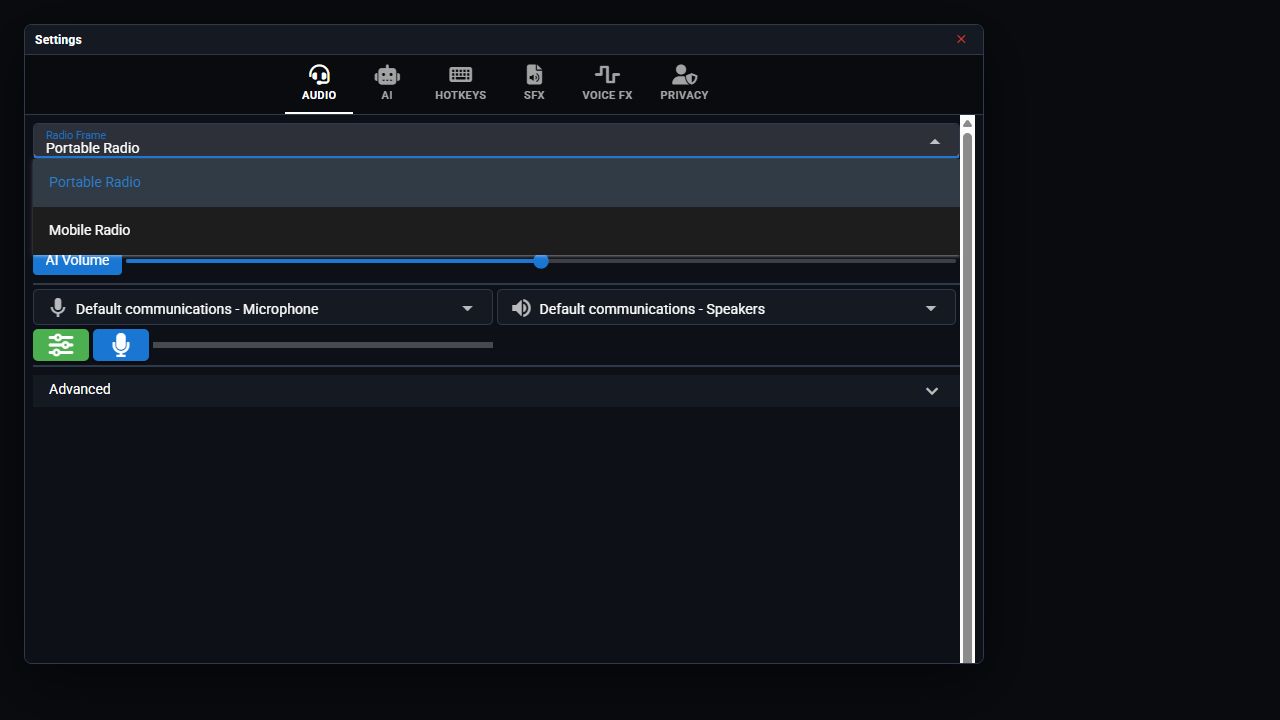Open the Hotkeys tab
The width and height of the screenshot is (1280, 720).
(460, 84)
